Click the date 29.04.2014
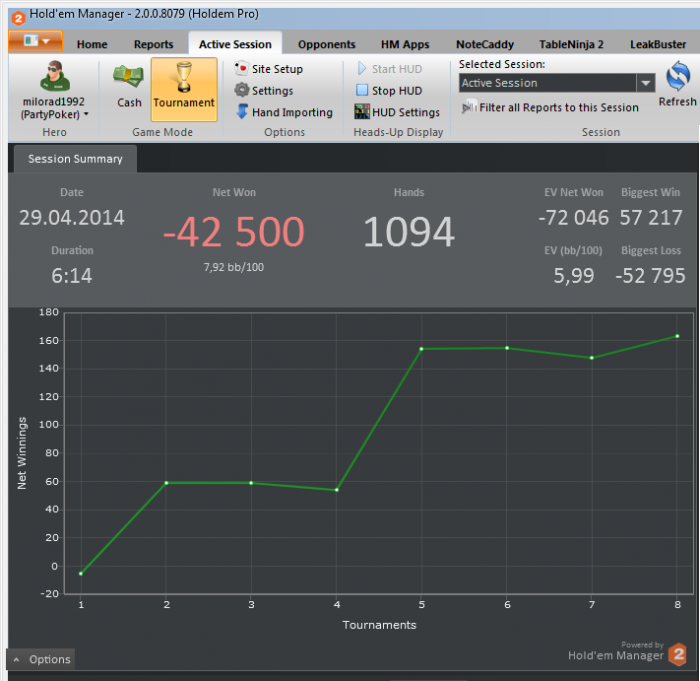Screen dimensions: 700x681 point(72,218)
